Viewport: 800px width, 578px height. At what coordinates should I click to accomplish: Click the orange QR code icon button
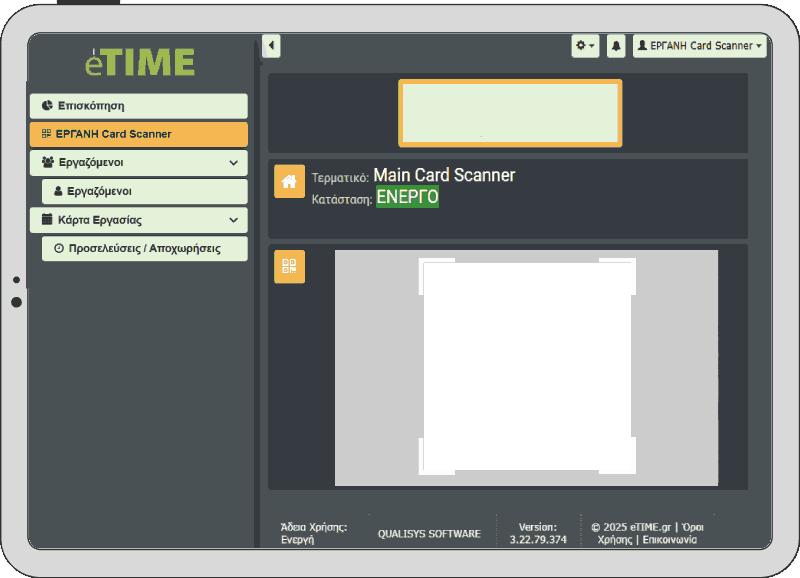tap(289, 266)
